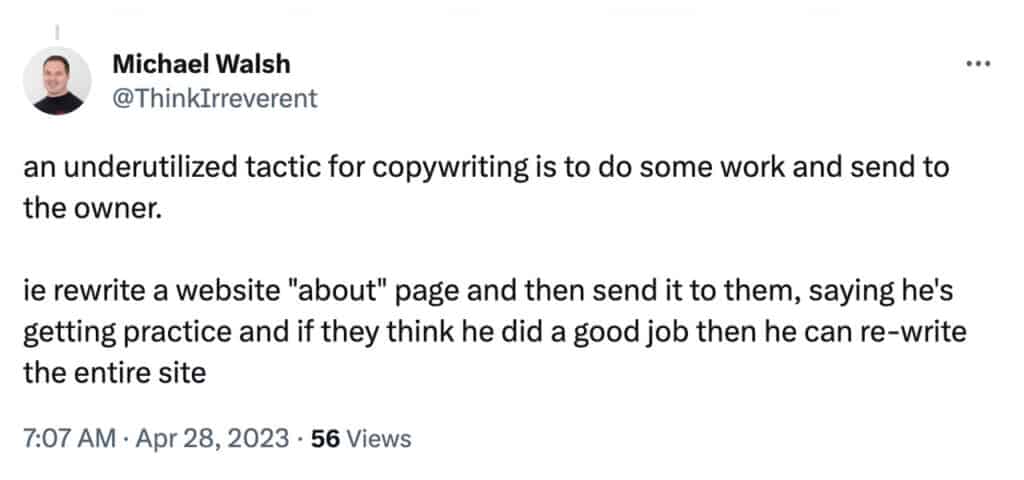Click Michael Walsh's profile avatar
The image size is (1024, 480).
[56, 83]
